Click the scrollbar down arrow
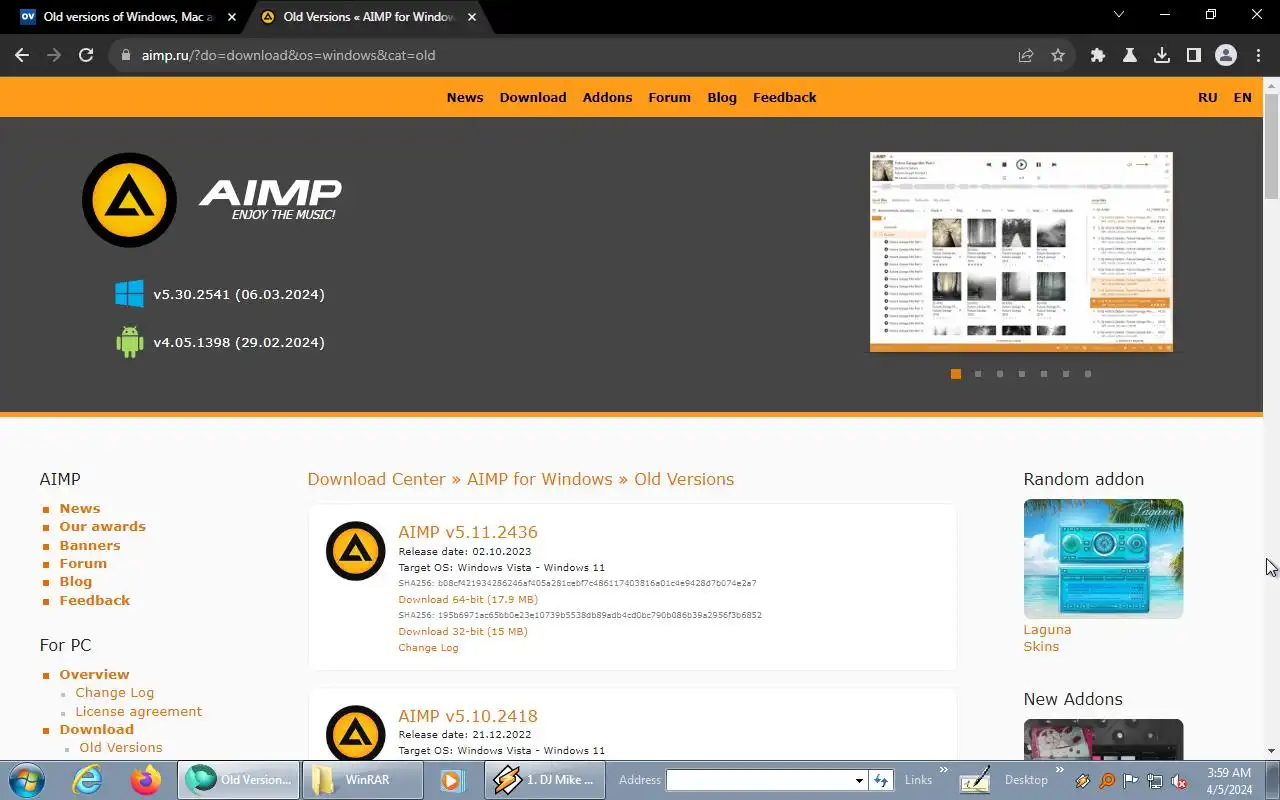The width and height of the screenshot is (1280, 800). (1271, 751)
